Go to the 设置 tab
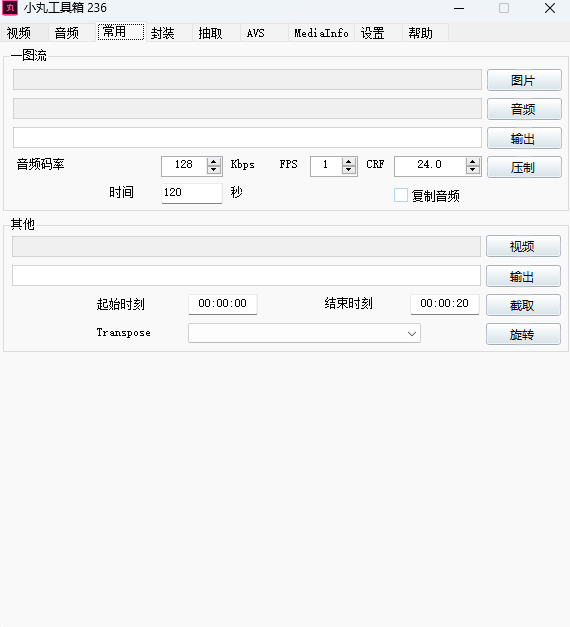 click(372, 33)
